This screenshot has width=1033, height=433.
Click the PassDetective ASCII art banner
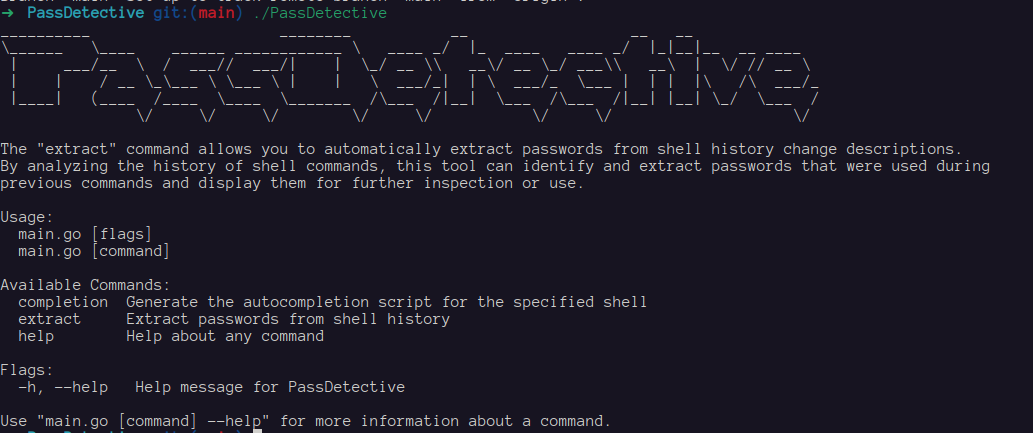pos(410,76)
